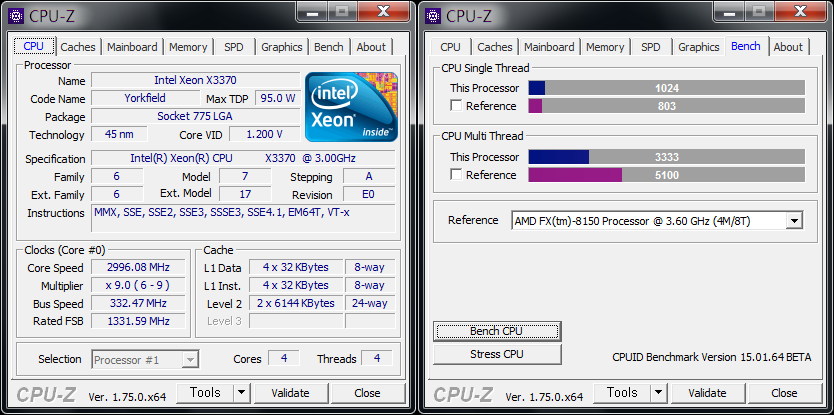Close the left CPU-Z window with X
The height and width of the screenshot is (415, 834).
[x=385, y=11]
